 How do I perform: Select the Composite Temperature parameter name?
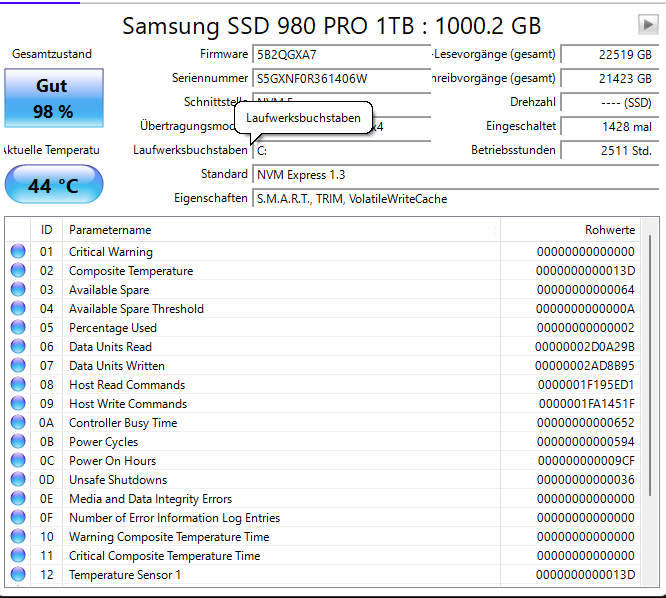131,271
